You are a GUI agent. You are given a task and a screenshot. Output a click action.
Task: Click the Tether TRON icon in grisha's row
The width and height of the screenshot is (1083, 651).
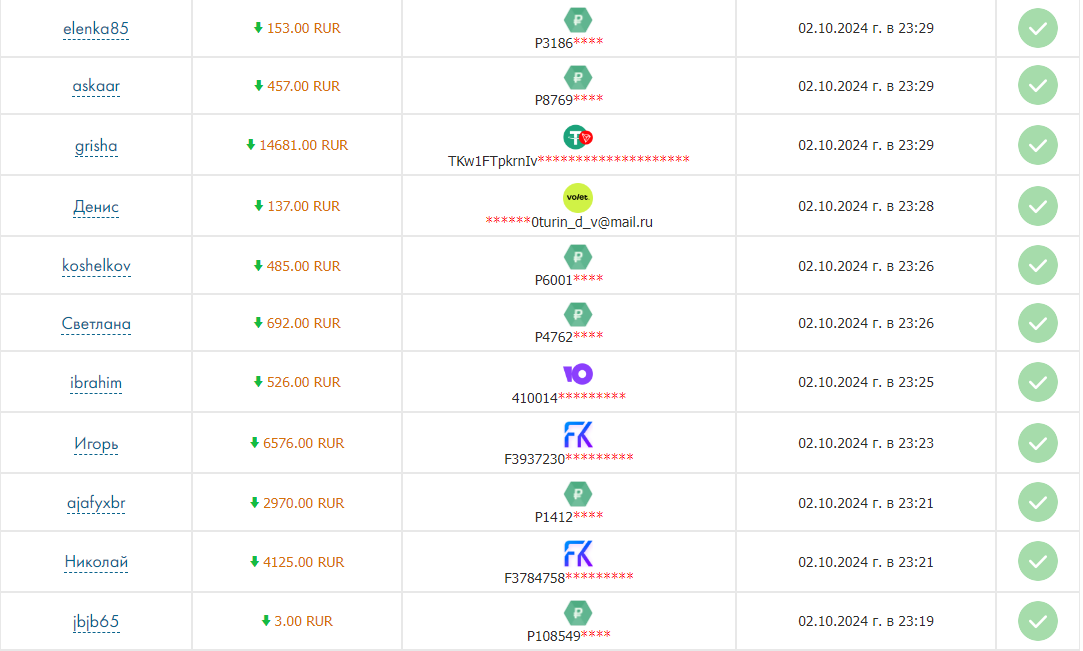click(578, 137)
